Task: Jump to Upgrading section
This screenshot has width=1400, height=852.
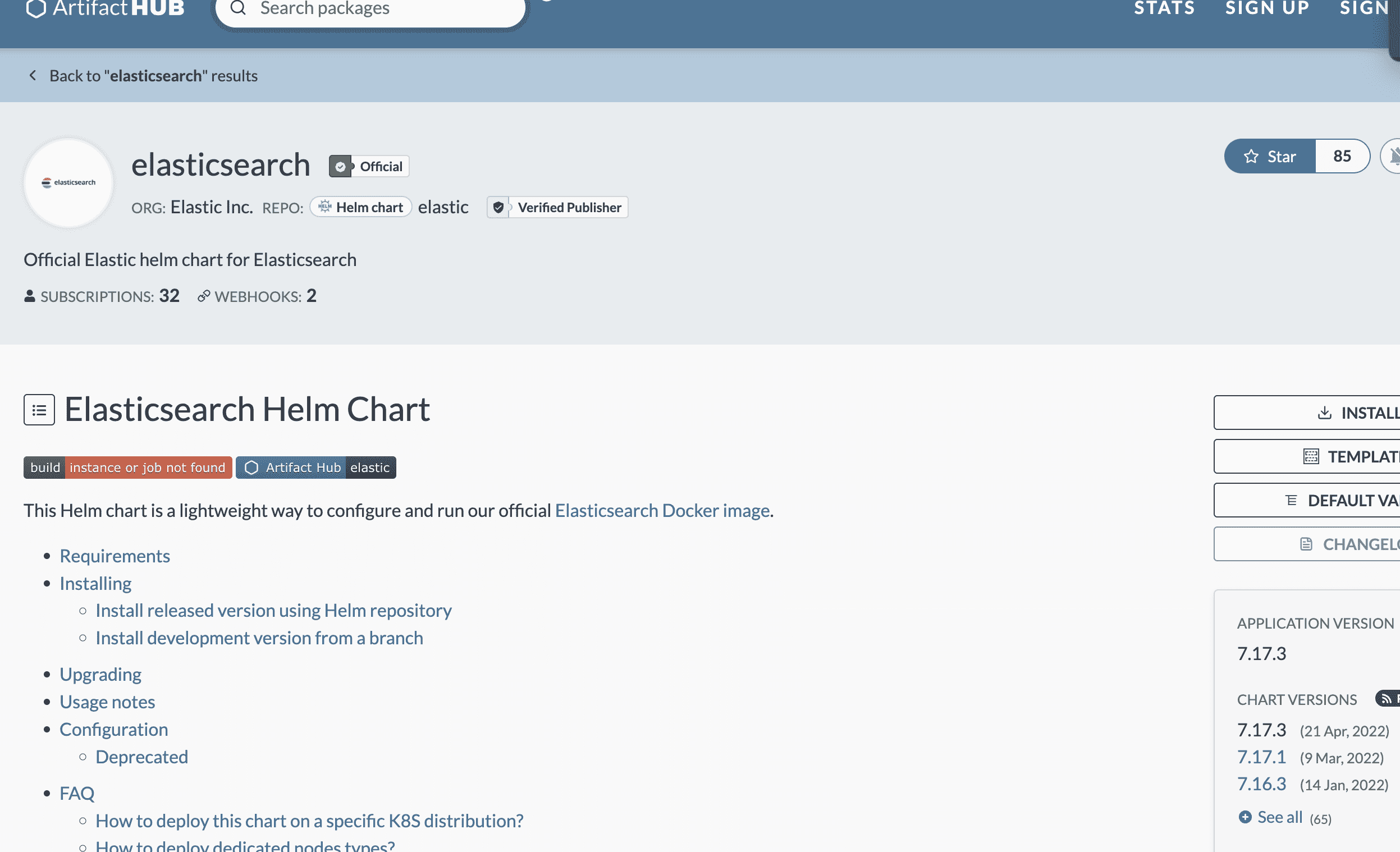Action: tap(100, 674)
